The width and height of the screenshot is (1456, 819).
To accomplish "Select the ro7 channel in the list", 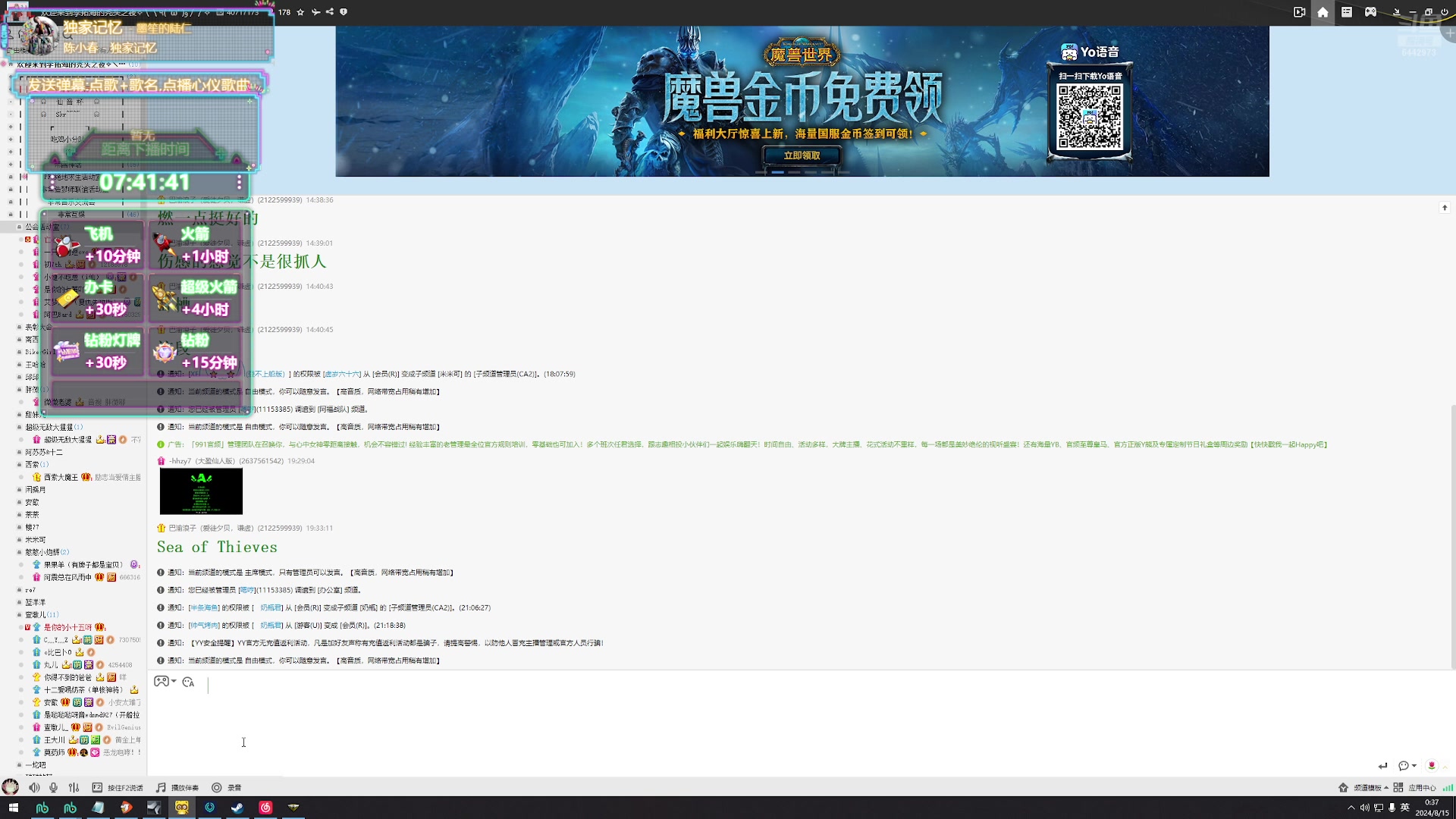I will click(x=30, y=590).
